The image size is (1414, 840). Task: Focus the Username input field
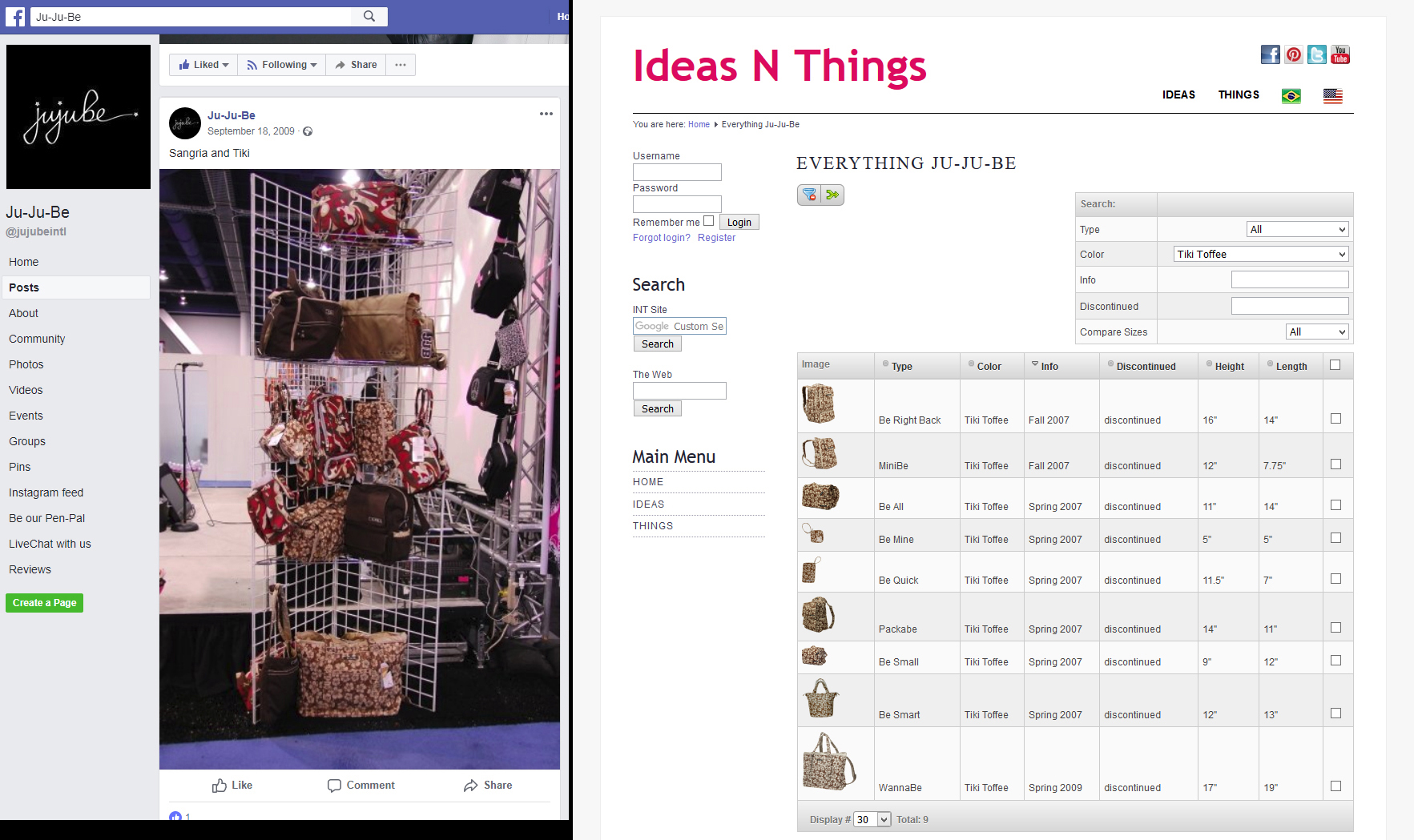coord(677,172)
